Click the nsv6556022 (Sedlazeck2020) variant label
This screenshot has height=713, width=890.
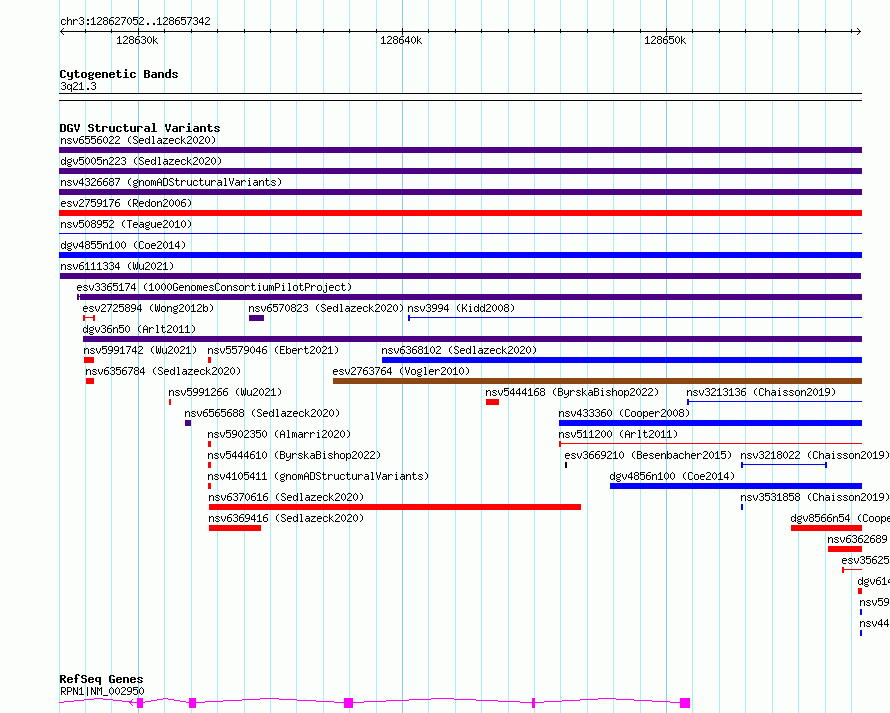coord(138,140)
